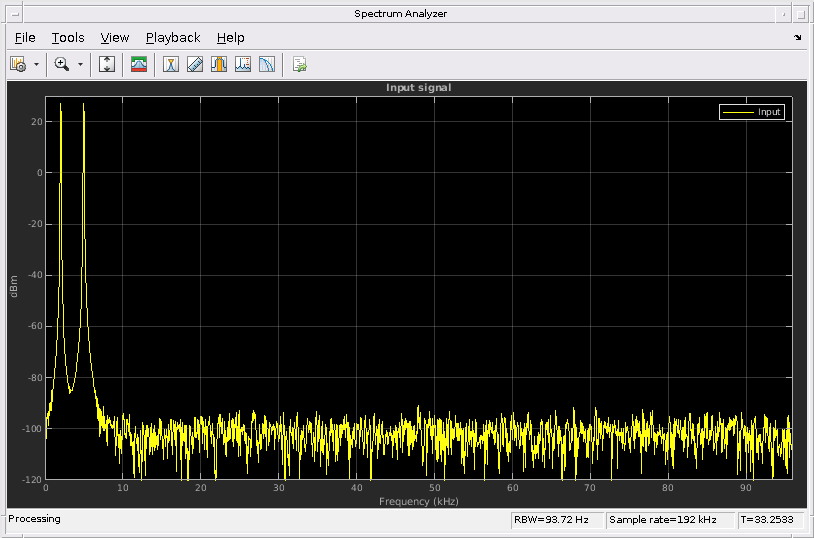Click the ruler measurement icon in toolbar

tap(195, 64)
